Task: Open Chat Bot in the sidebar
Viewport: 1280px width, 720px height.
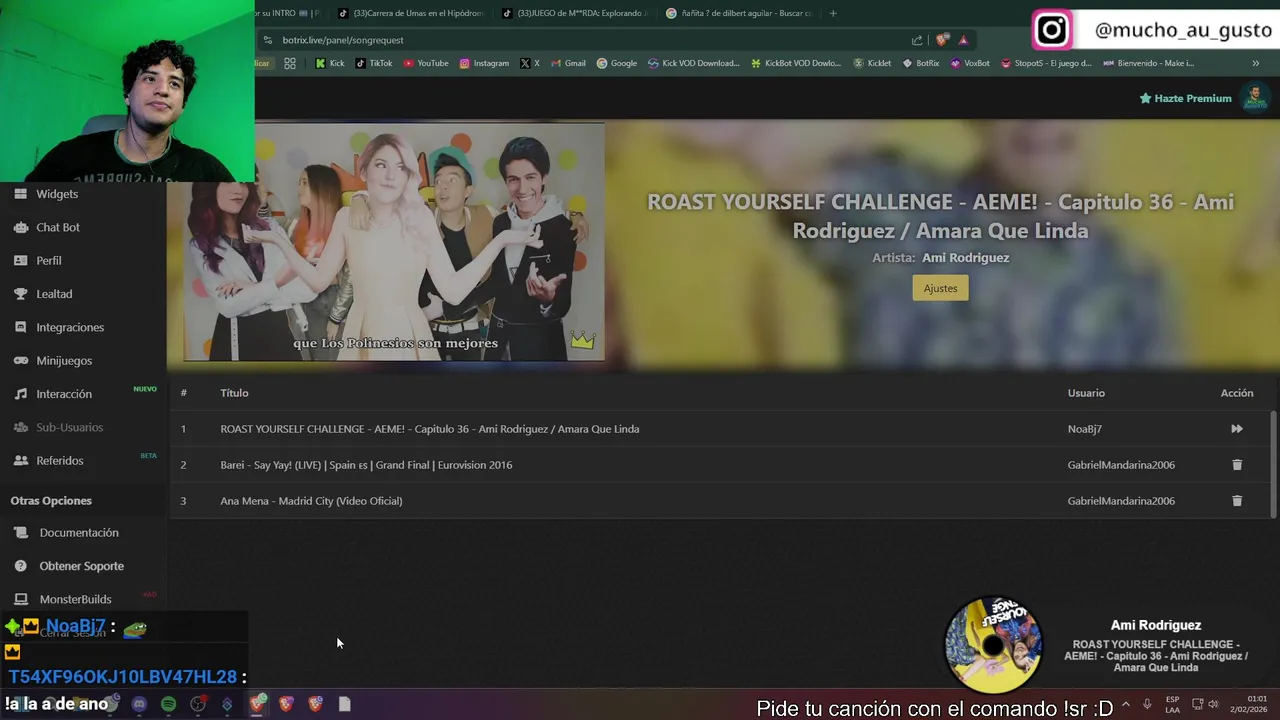Action: pyautogui.click(x=58, y=227)
